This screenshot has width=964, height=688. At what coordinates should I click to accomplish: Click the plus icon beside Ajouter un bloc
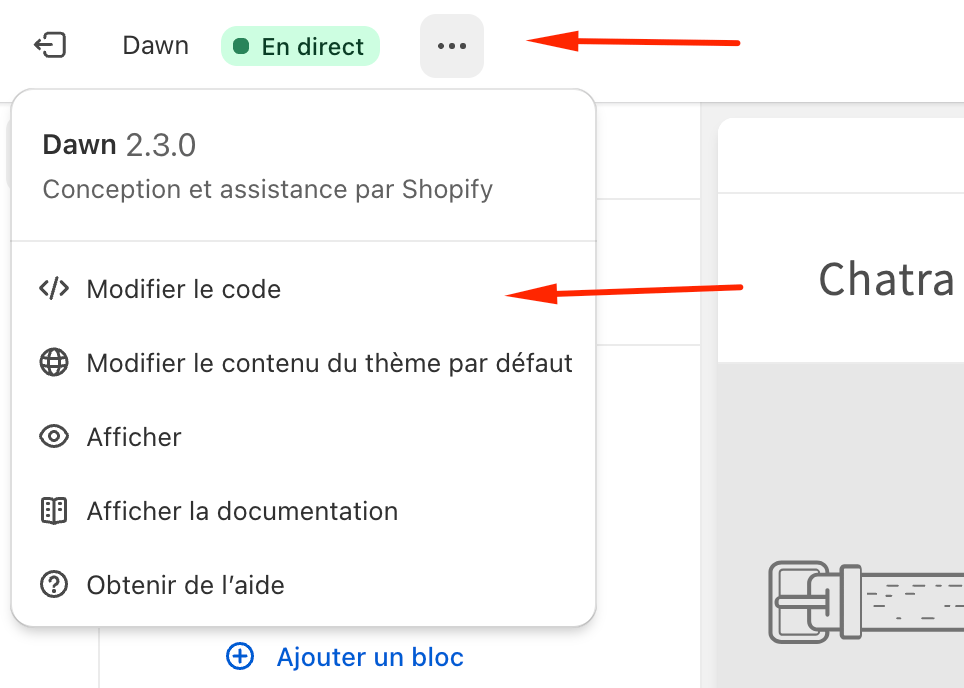pos(239,657)
